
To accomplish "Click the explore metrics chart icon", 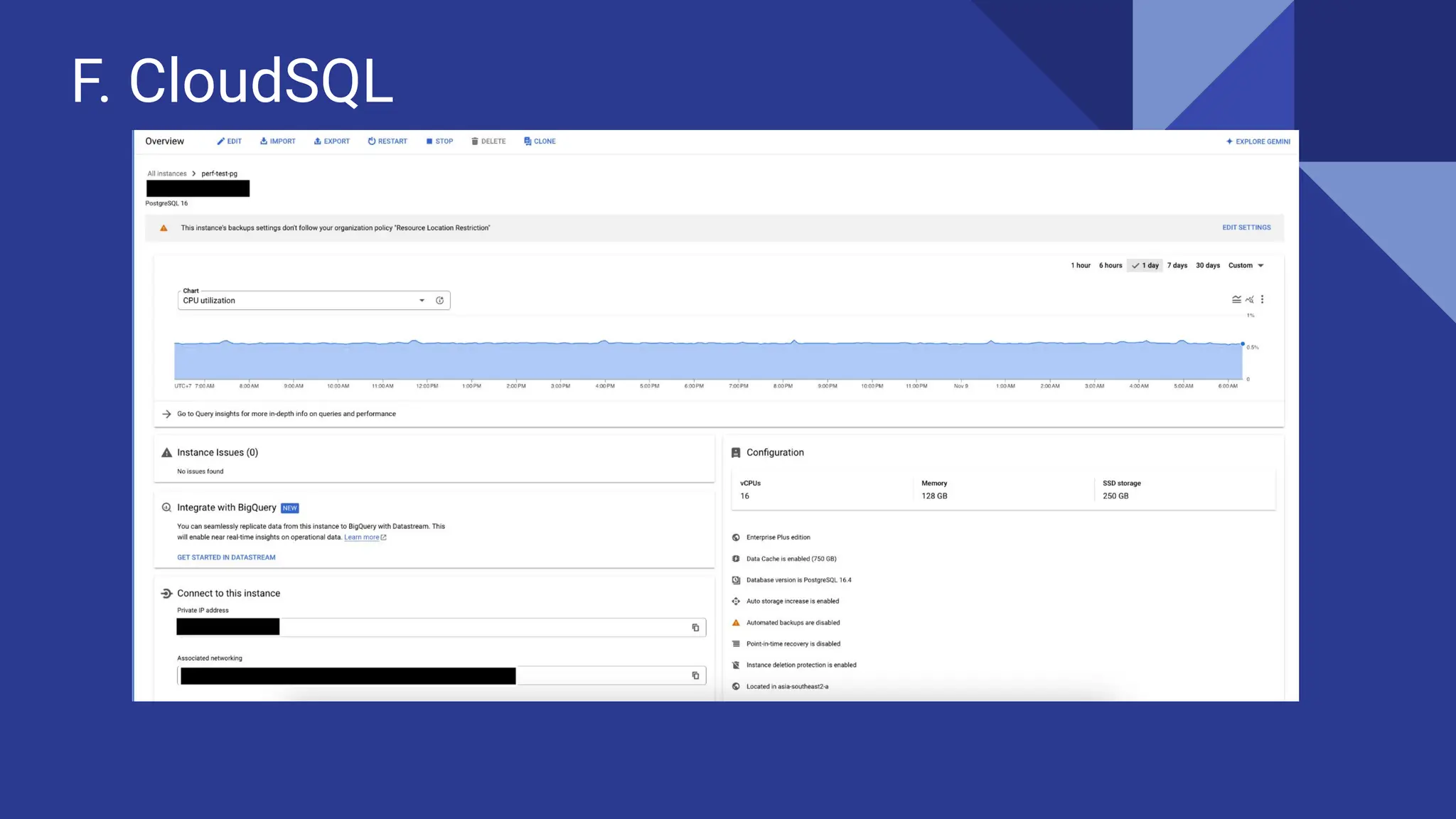I will pos(1249,299).
